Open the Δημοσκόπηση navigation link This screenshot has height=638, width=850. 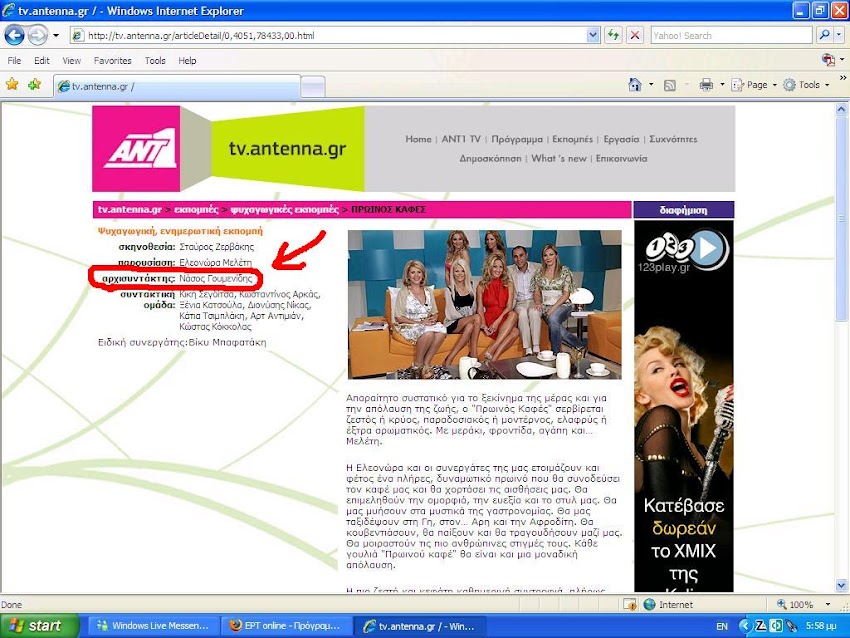click(490, 159)
